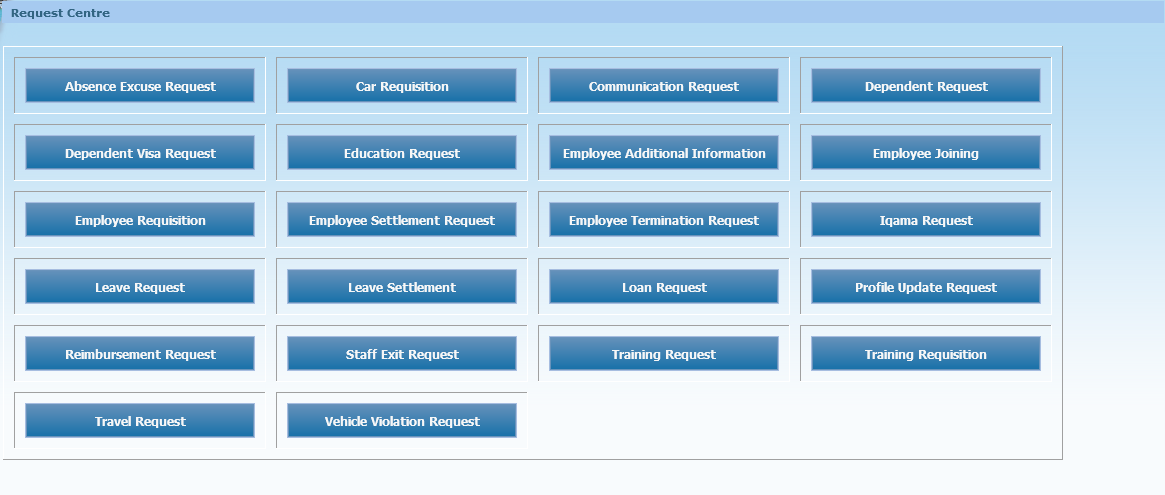The height and width of the screenshot is (495, 1165).
Task: Launch the Dependent Visa Request
Action: [x=140, y=153]
